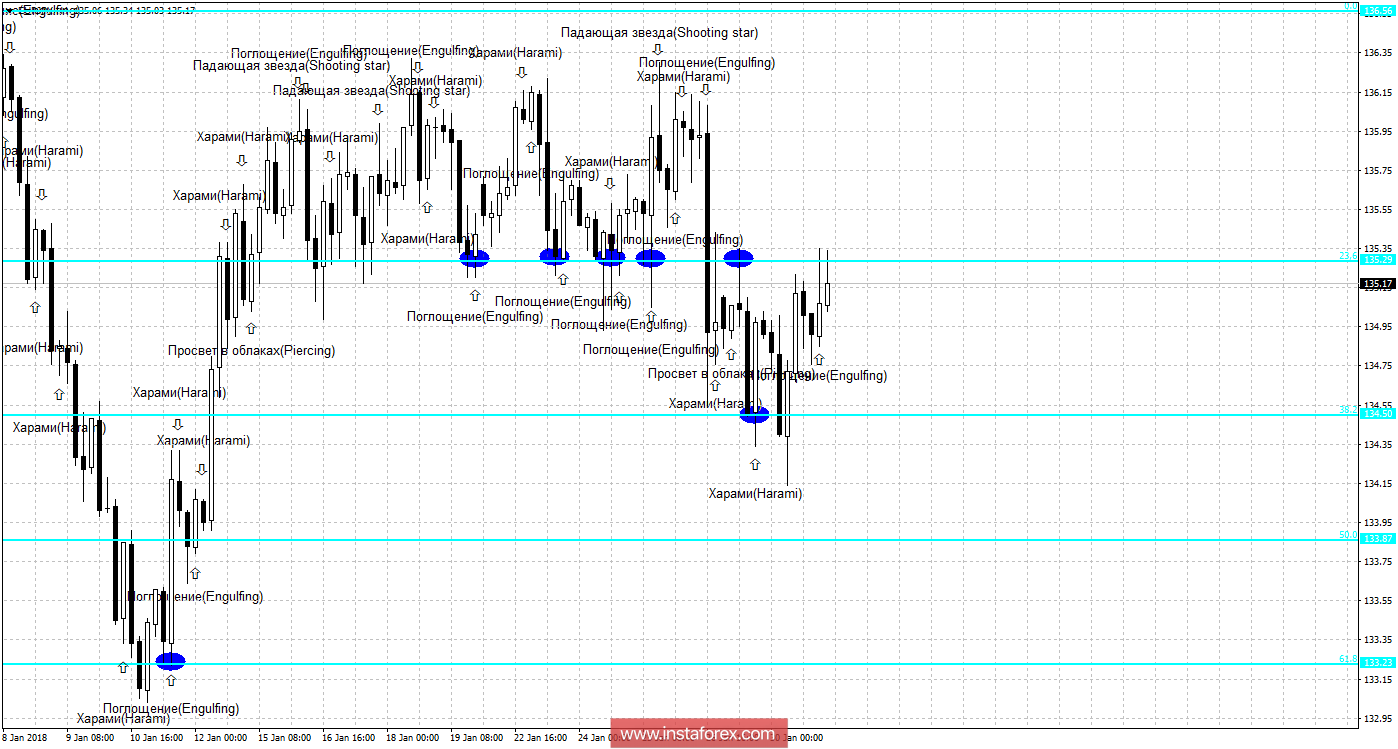This screenshot has width=1398, height=749.
Task: Click the 23.6 Fibonacci level label near the right edge
Action: coord(1349,255)
